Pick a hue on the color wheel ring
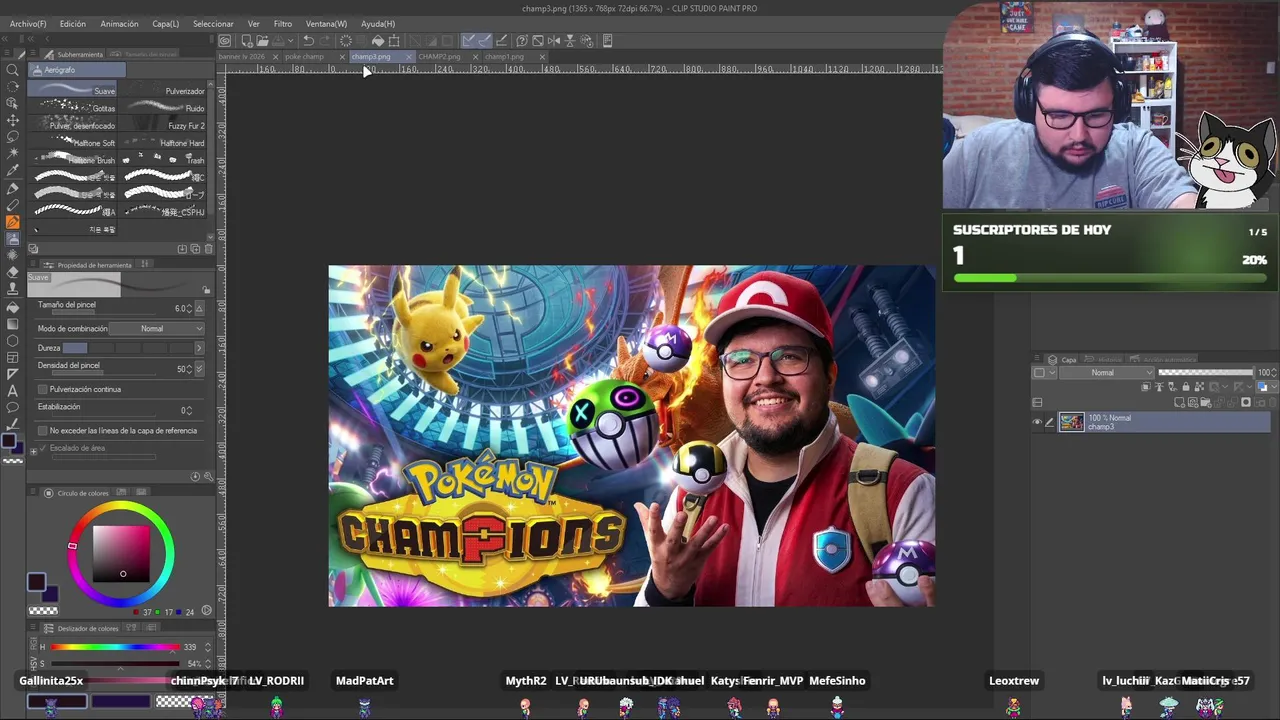The height and width of the screenshot is (720, 1280). coord(121,507)
